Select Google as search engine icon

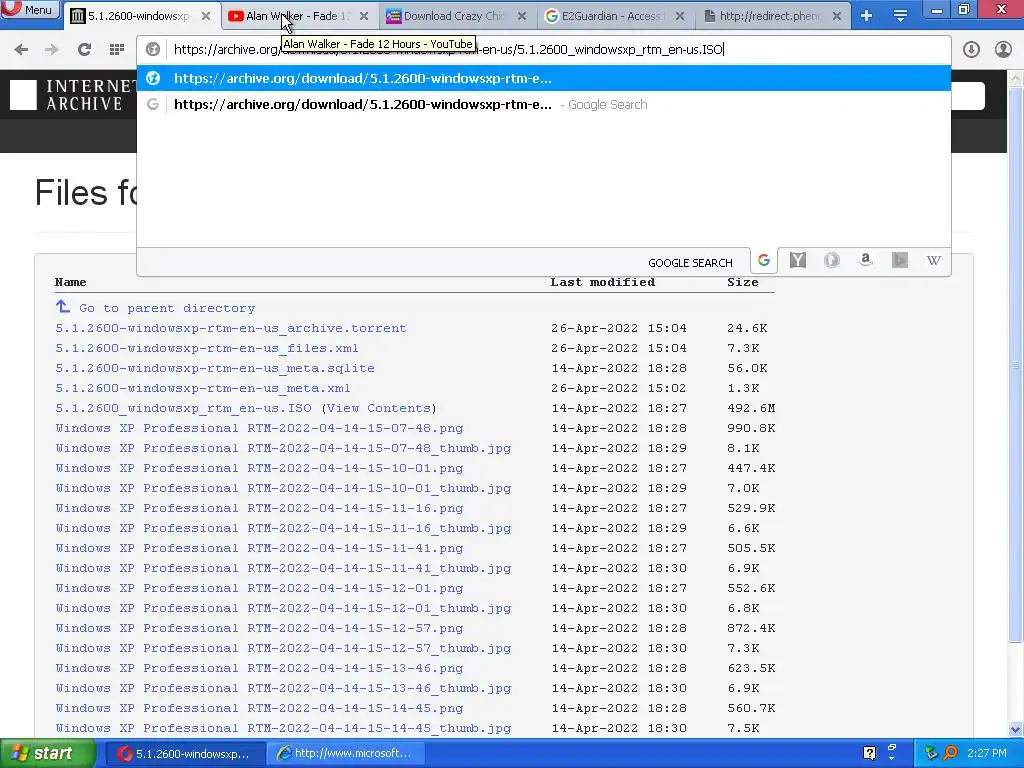pos(763,261)
